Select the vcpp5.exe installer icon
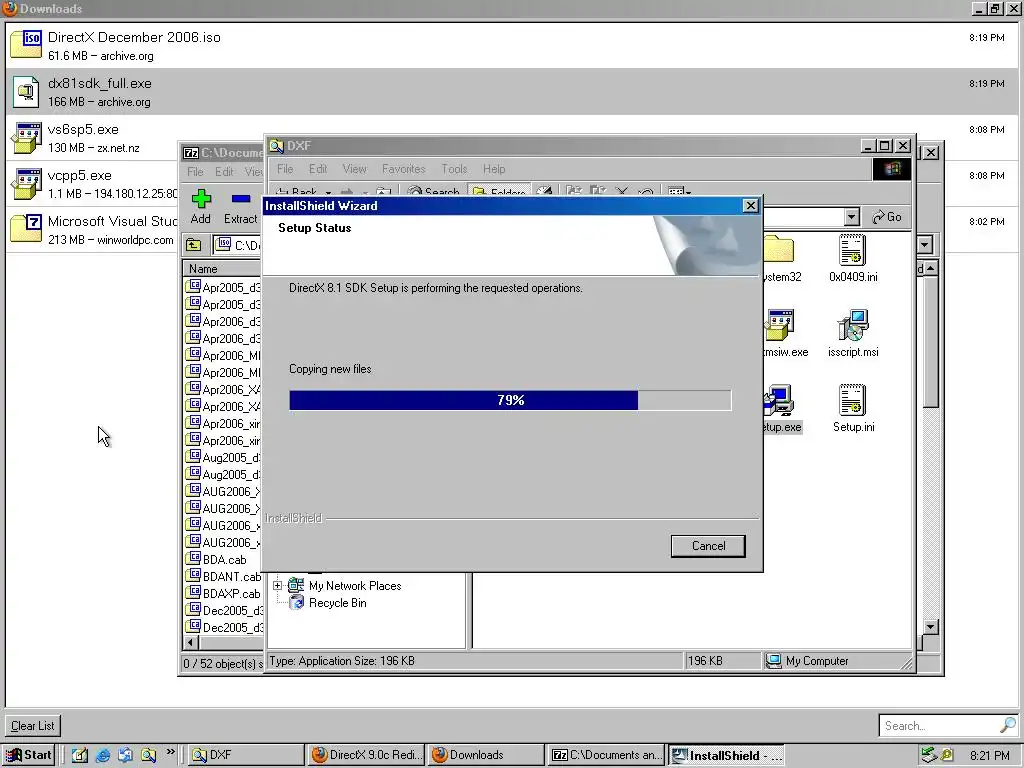 pyautogui.click(x=26, y=184)
